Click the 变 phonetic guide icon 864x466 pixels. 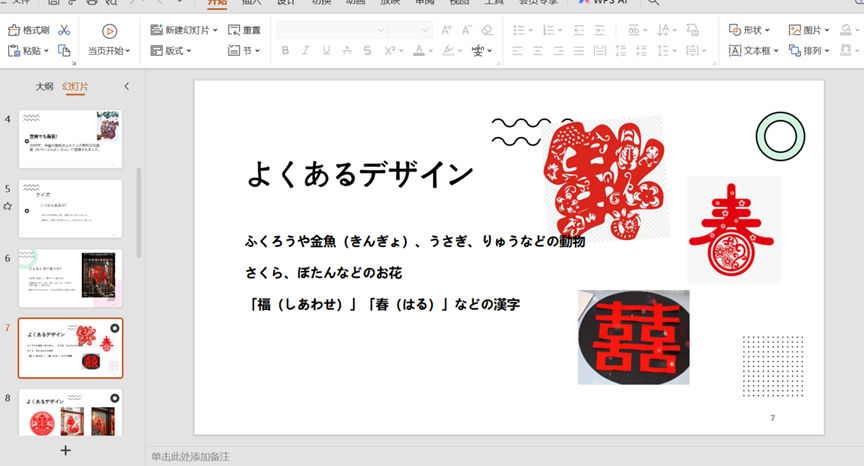[x=478, y=51]
